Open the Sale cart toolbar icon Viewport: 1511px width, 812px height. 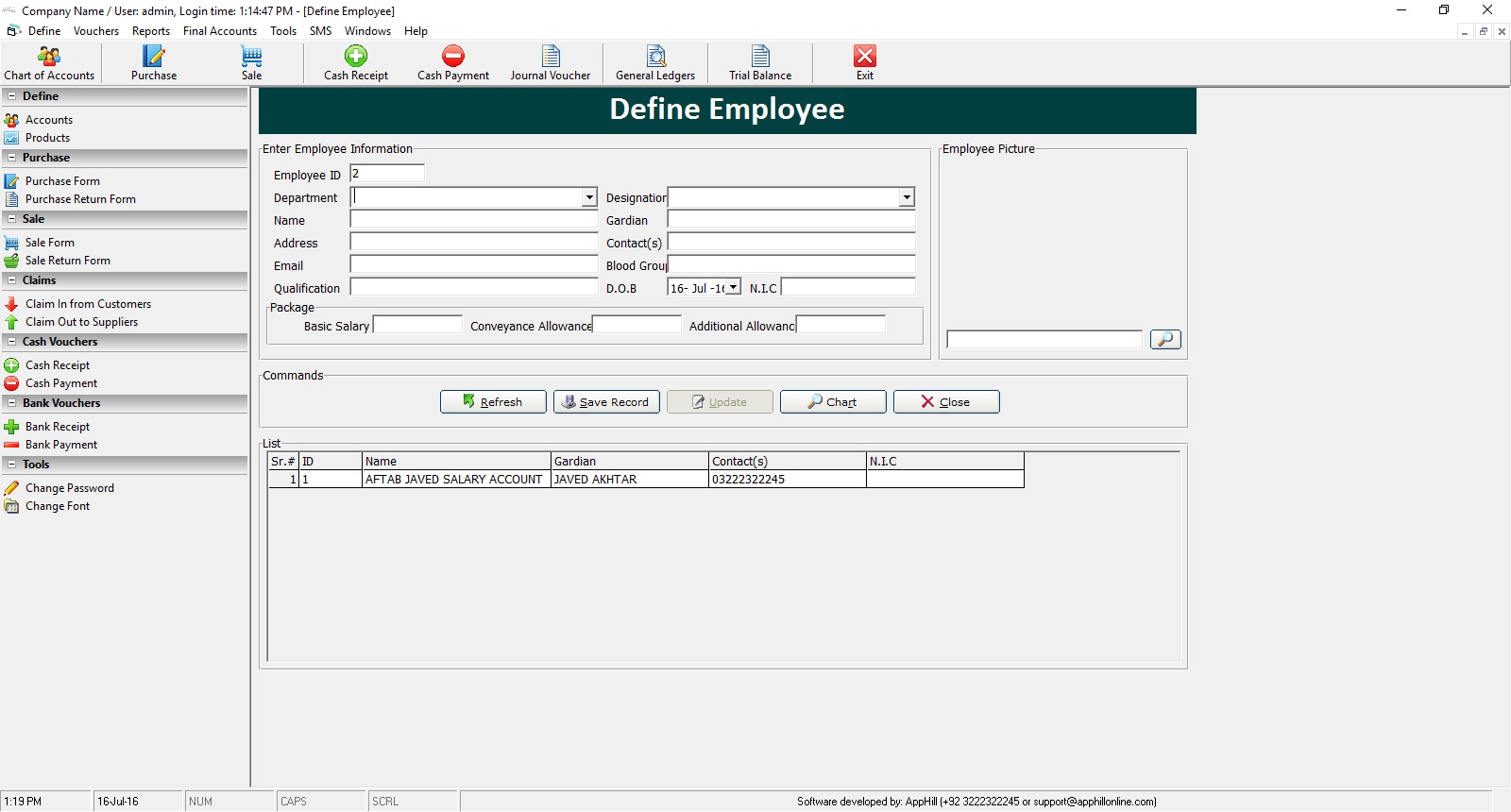point(251,63)
